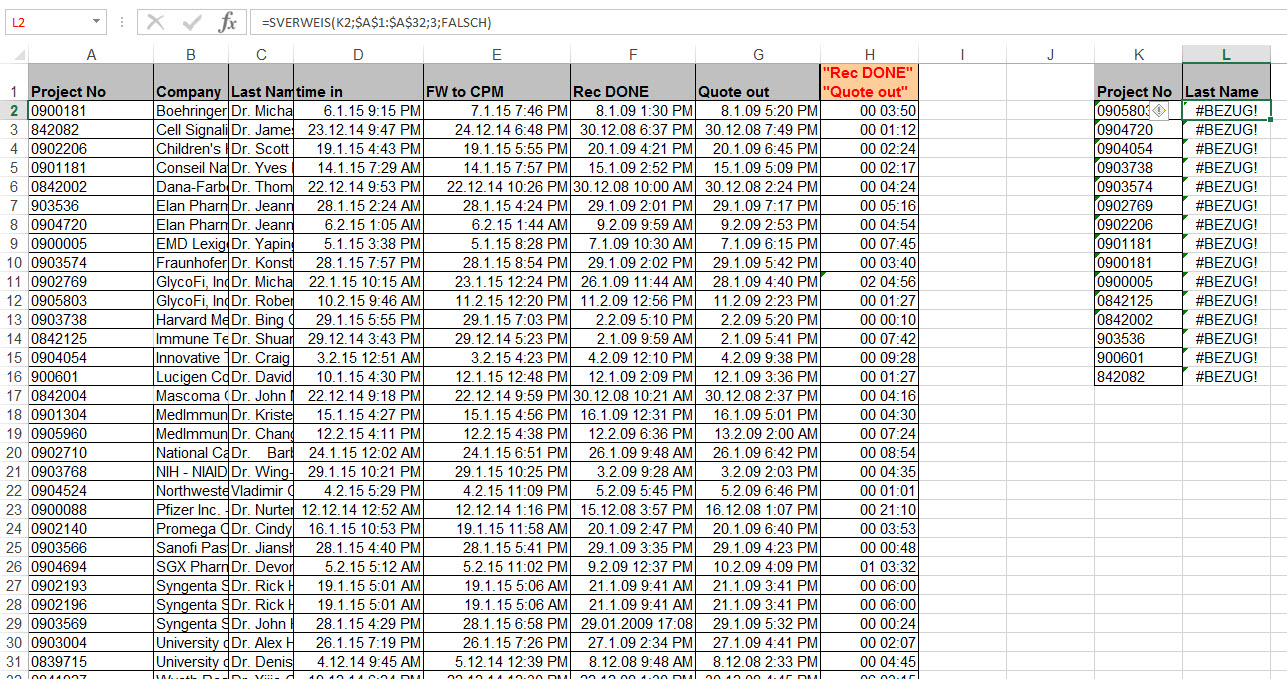This screenshot has height=679, width=1287.
Task: Select the column J header
Action: 1050,55
